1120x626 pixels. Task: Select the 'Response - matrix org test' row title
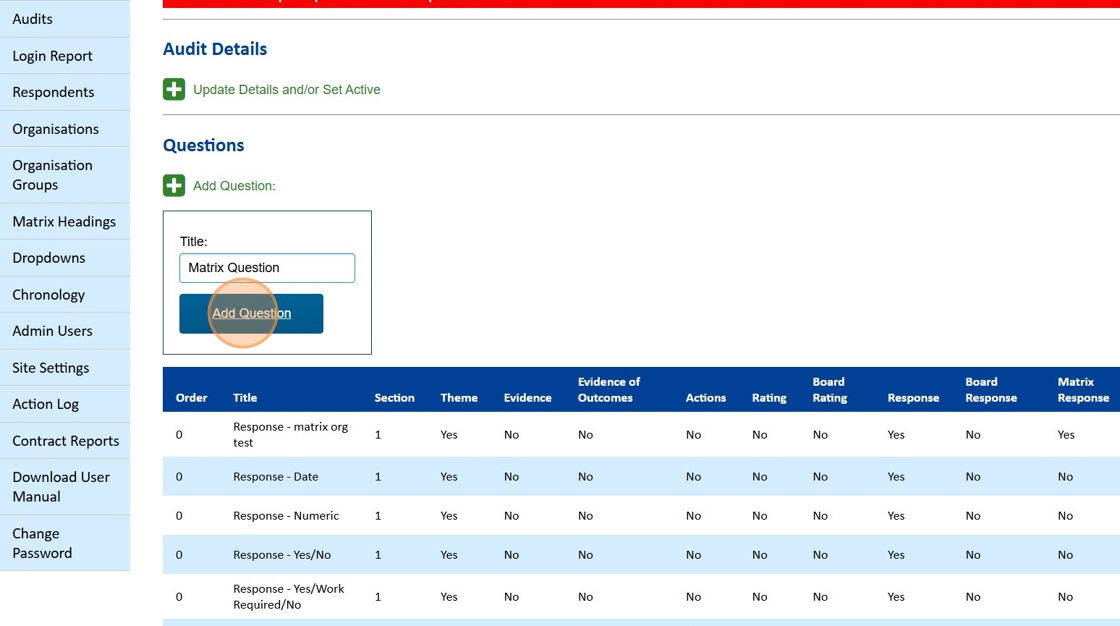[x=290, y=434]
